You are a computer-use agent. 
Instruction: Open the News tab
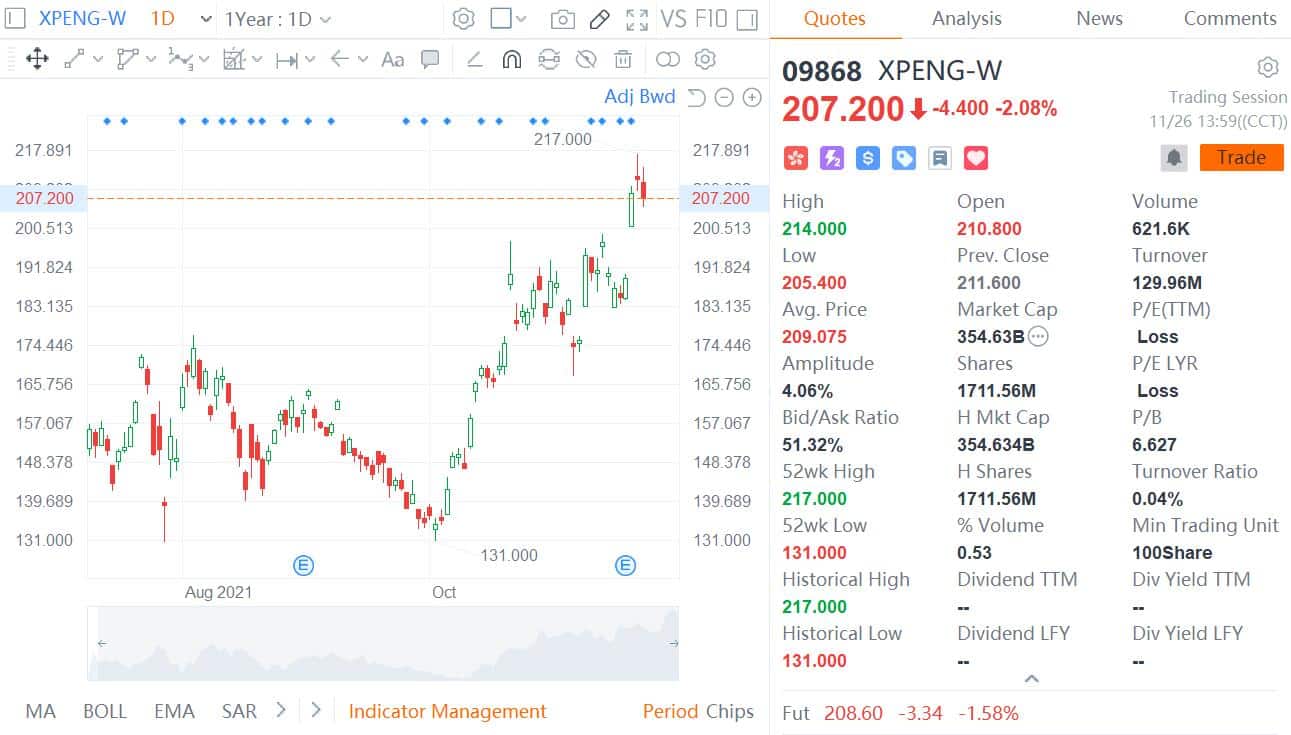click(x=1098, y=18)
